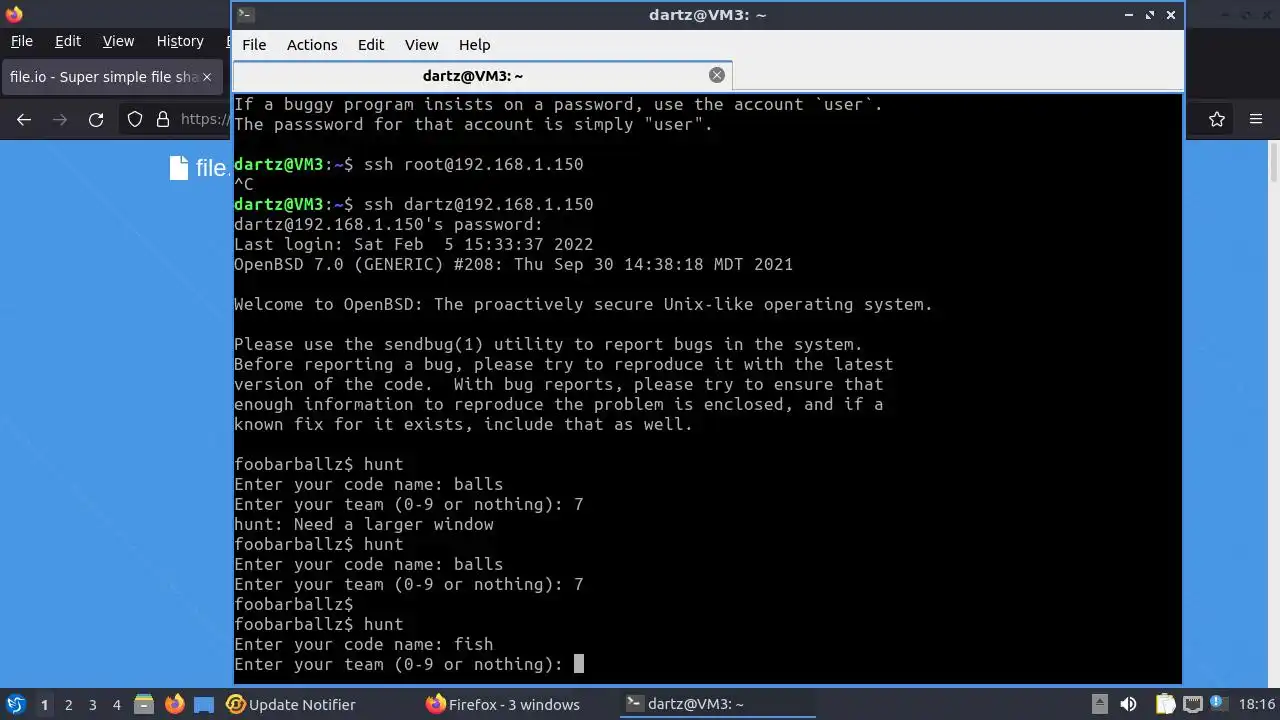Switch to workspace 2
The image size is (1280, 720).
(x=68, y=705)
